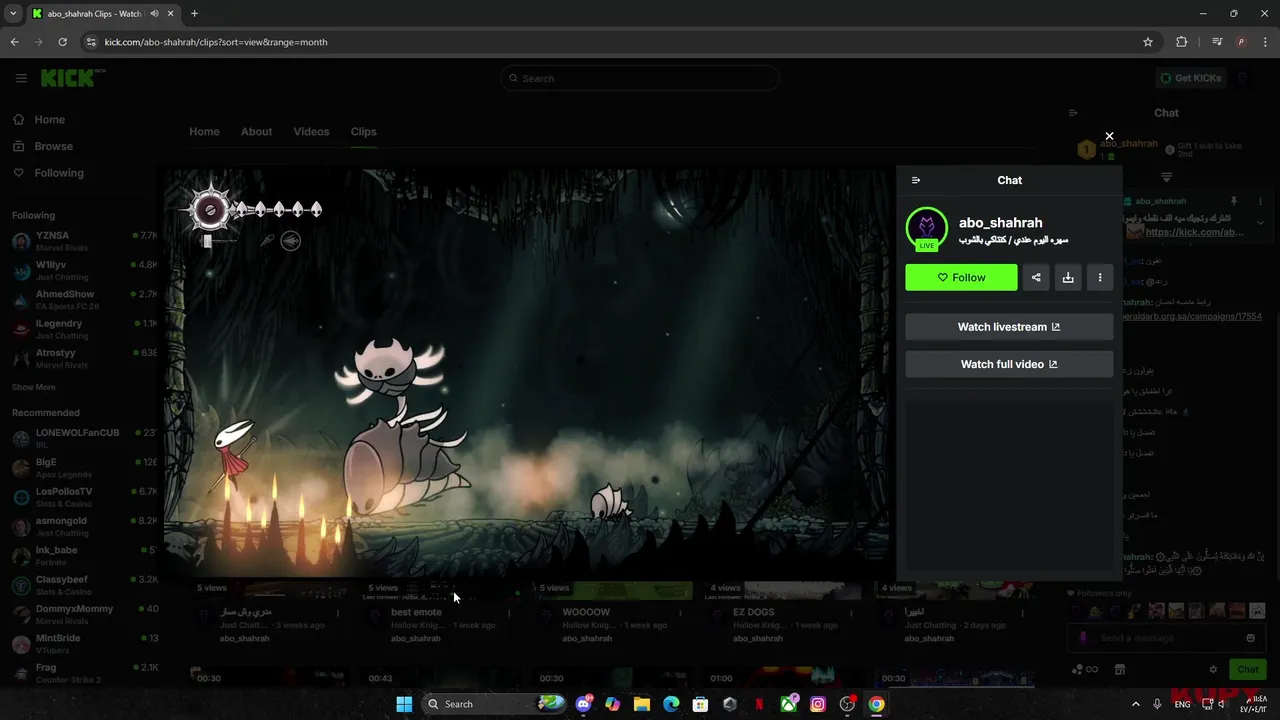Image resolution: width=1280 pixels, height=720 pixels.
Task: Open MintBride's recommended channel
Action: coord(84,643)
